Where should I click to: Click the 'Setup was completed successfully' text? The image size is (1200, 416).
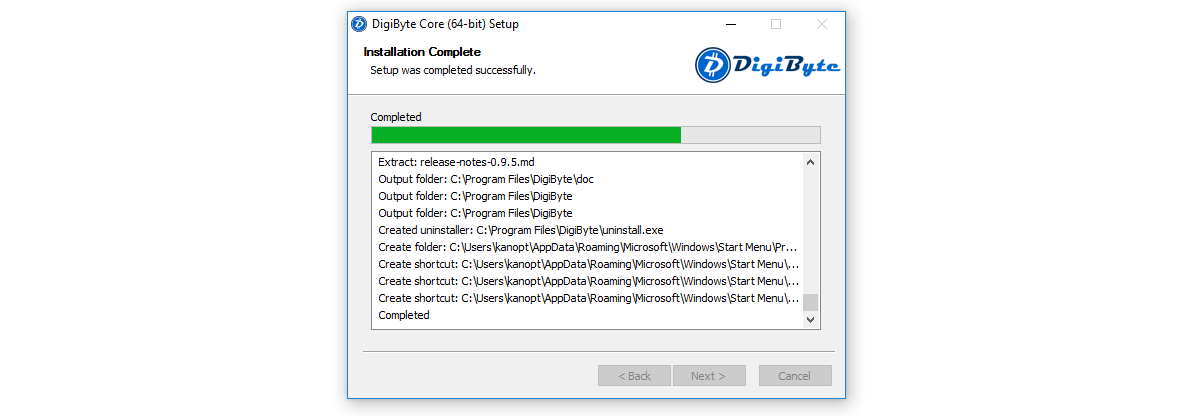coord(453,70)
